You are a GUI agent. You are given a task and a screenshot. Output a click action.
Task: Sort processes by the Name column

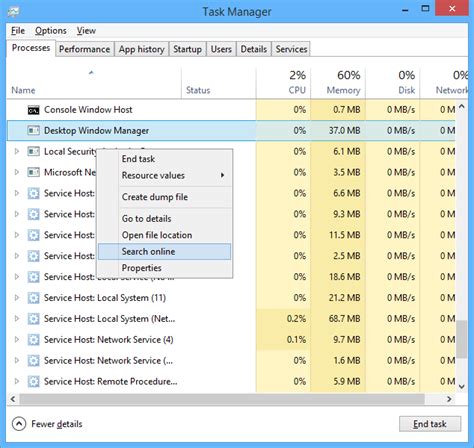[94, 83]
